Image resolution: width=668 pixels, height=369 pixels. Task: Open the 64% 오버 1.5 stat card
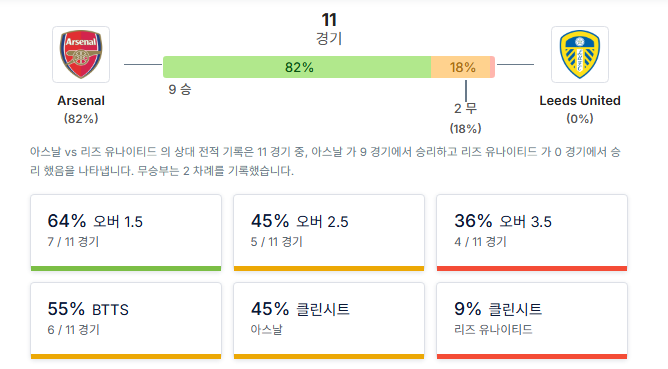126,233
